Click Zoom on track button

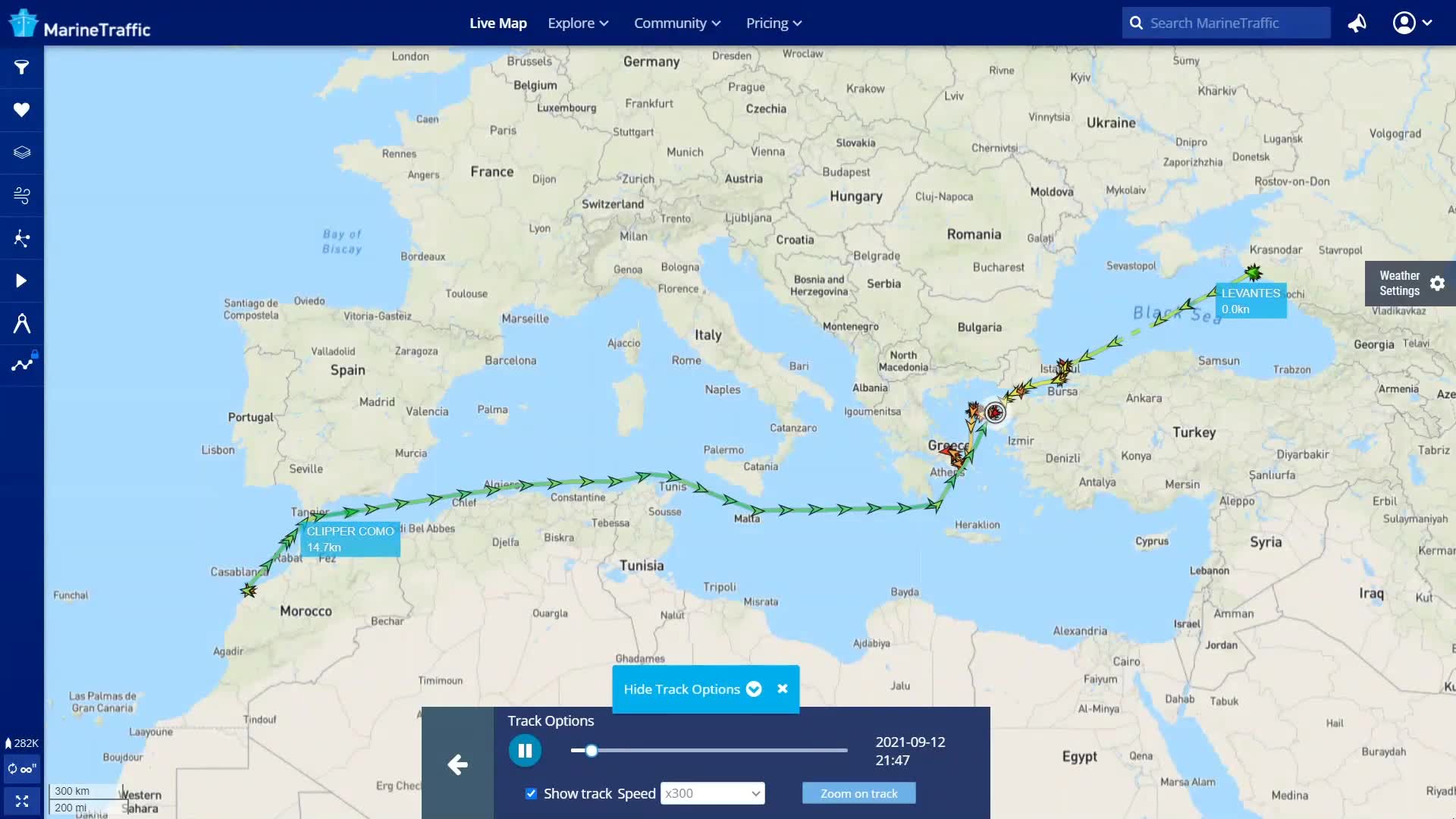(859, 793)
